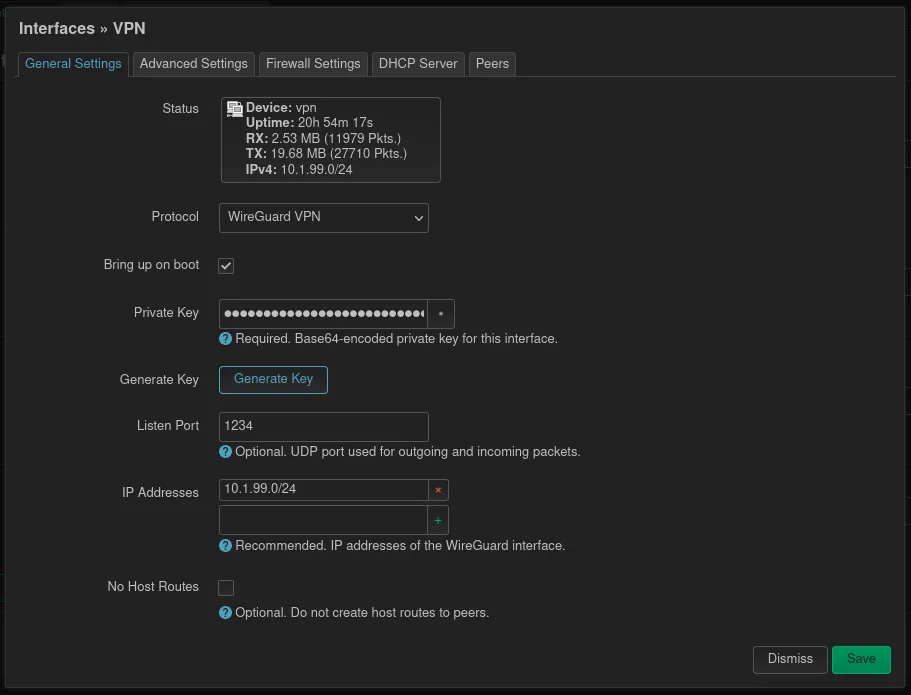Image resolution: width=911 pixels, height=695 pixels.
Task: Click the help icon for No Host Routes
Action: 225,612
